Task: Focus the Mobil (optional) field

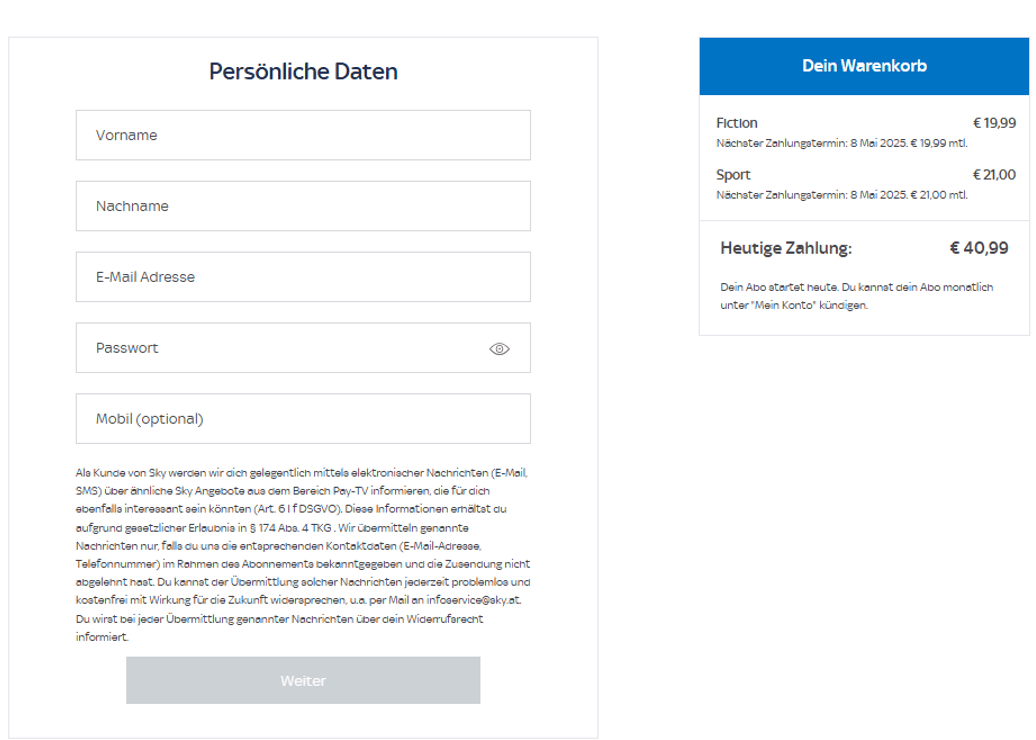Action: [x=302, y=419]
